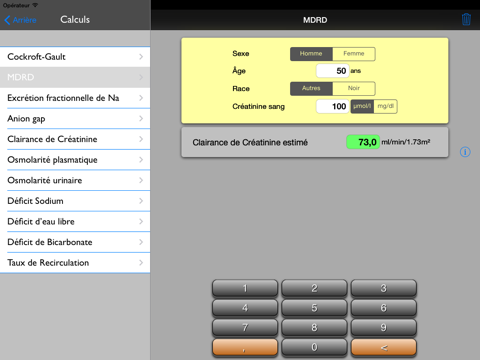Select Déficit Sodium in the list

75,201
